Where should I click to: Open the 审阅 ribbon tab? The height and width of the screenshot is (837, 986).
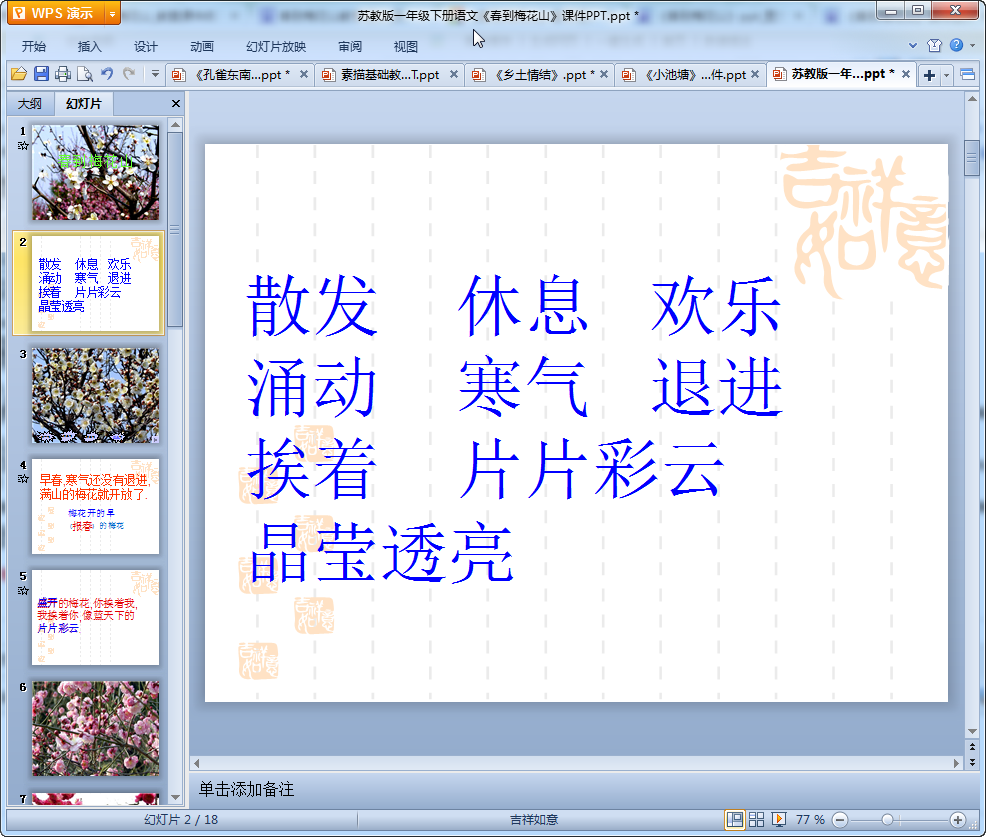click(x=350, y=47)
